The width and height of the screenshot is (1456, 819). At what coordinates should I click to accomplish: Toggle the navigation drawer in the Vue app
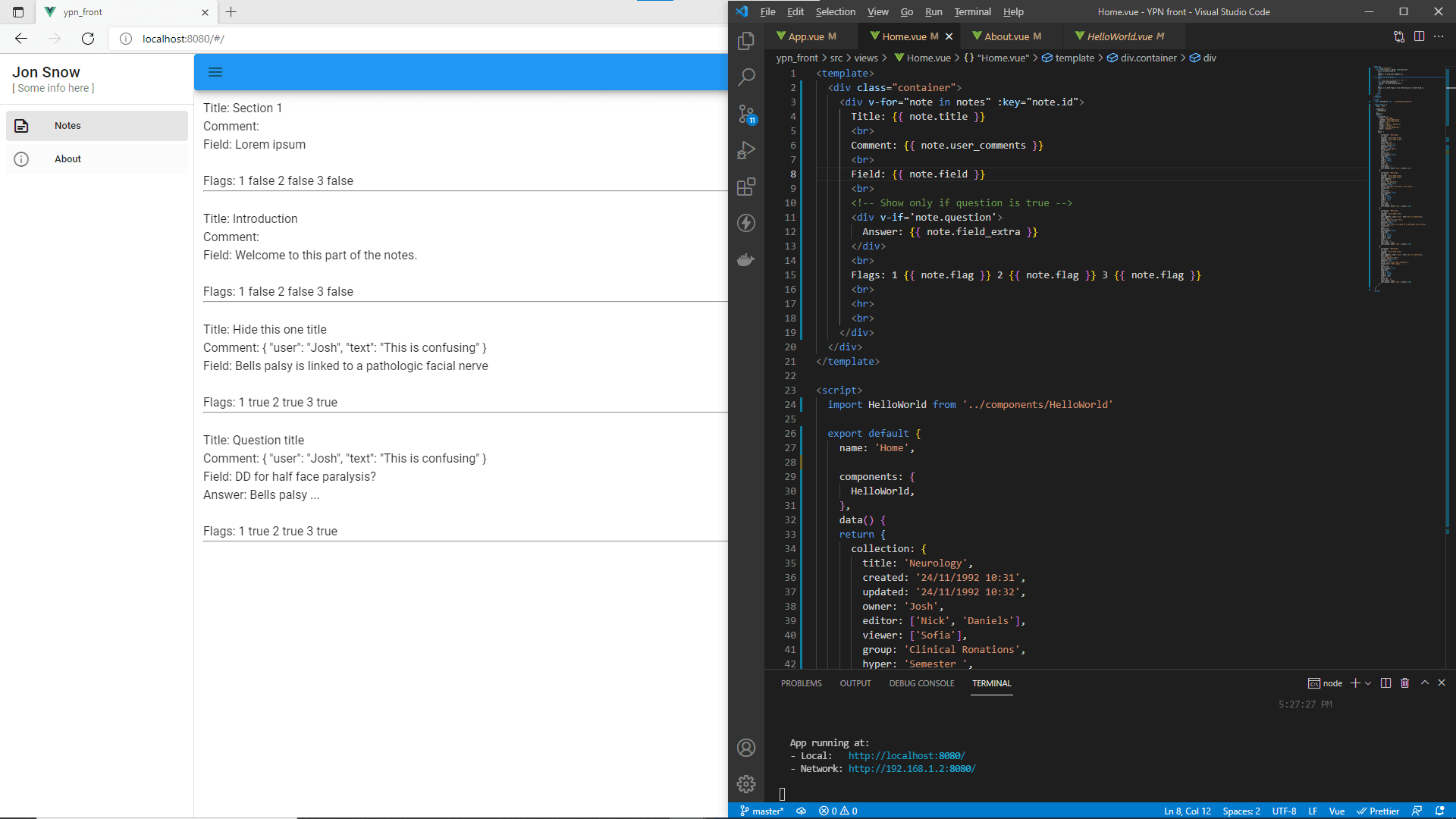(x=215, y=72)
